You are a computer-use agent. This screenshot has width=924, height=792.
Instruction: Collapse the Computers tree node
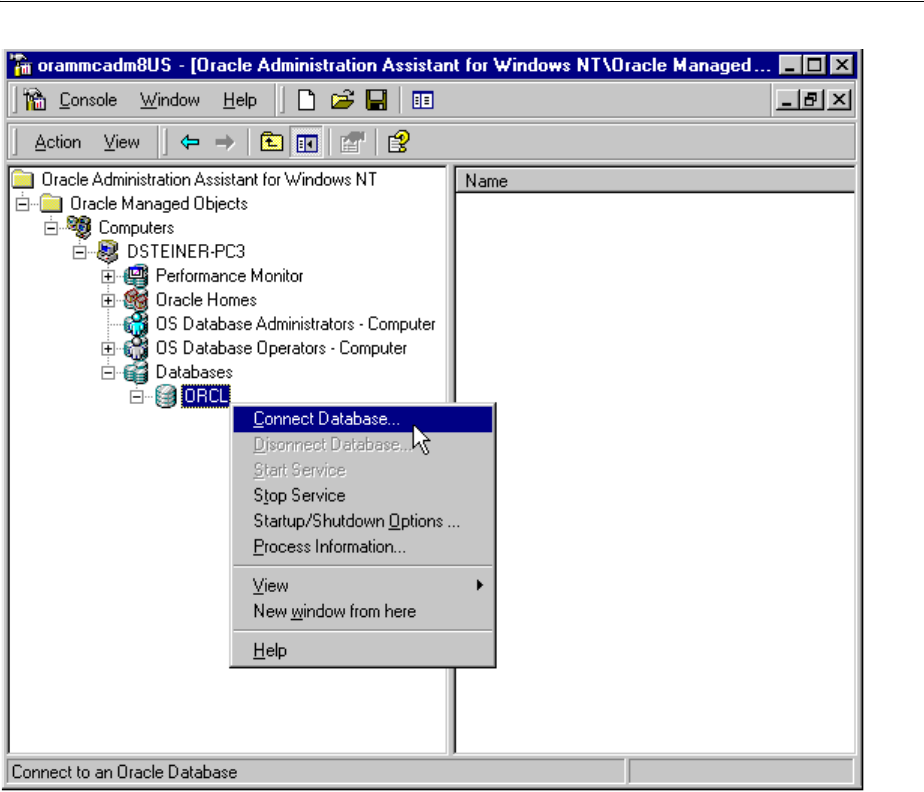click(x=51, y=228)
